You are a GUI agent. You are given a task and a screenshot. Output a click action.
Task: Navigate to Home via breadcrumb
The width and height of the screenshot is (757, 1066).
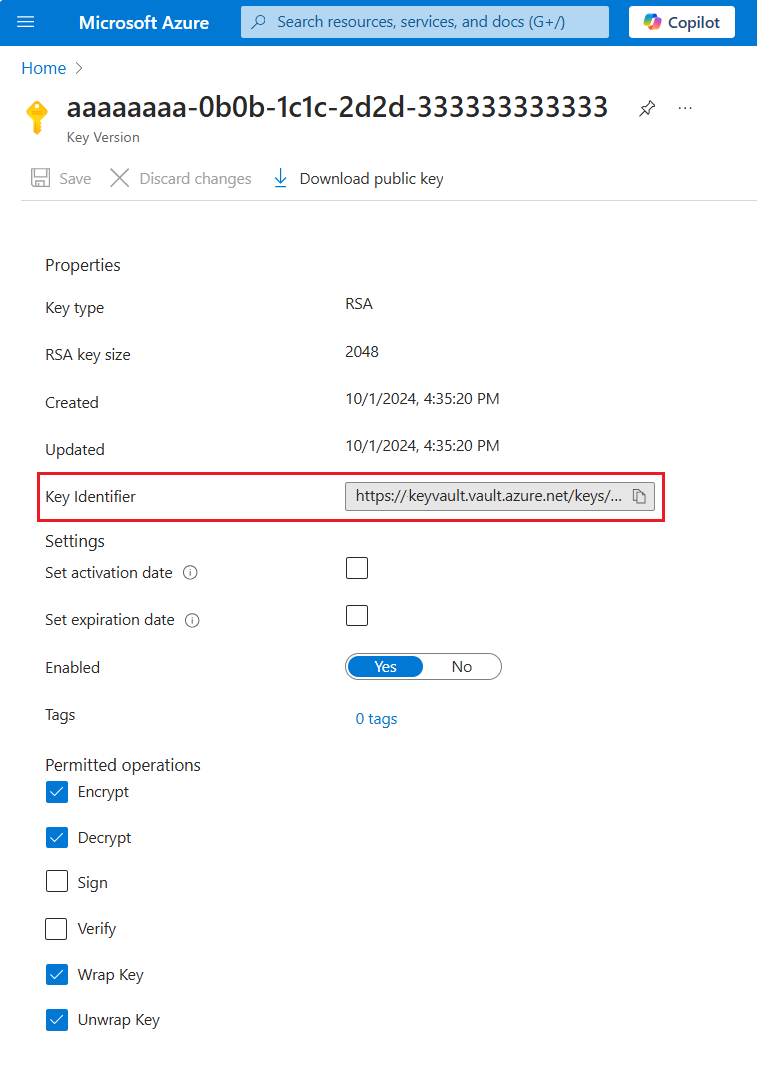pyautogui.click(x=43, y=68)
